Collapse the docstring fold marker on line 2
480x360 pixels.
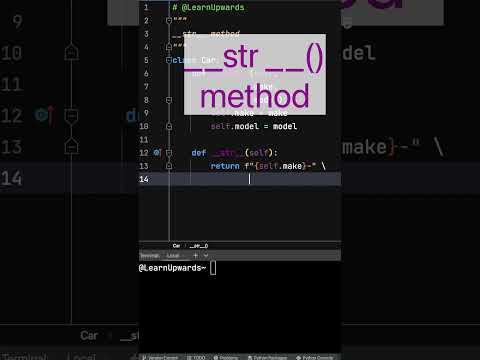pyautogui.click(x=169, y=21)
